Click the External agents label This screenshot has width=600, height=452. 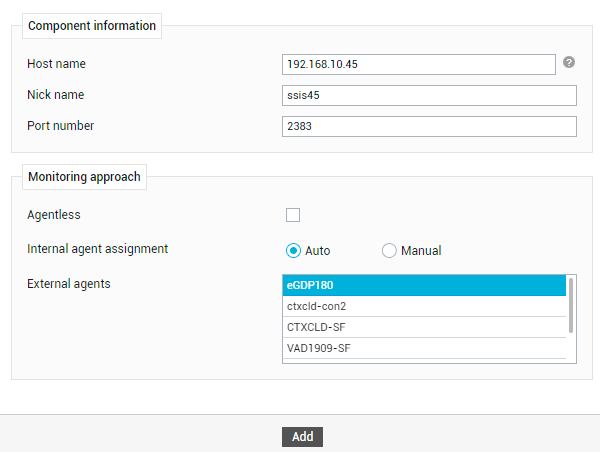68,284
